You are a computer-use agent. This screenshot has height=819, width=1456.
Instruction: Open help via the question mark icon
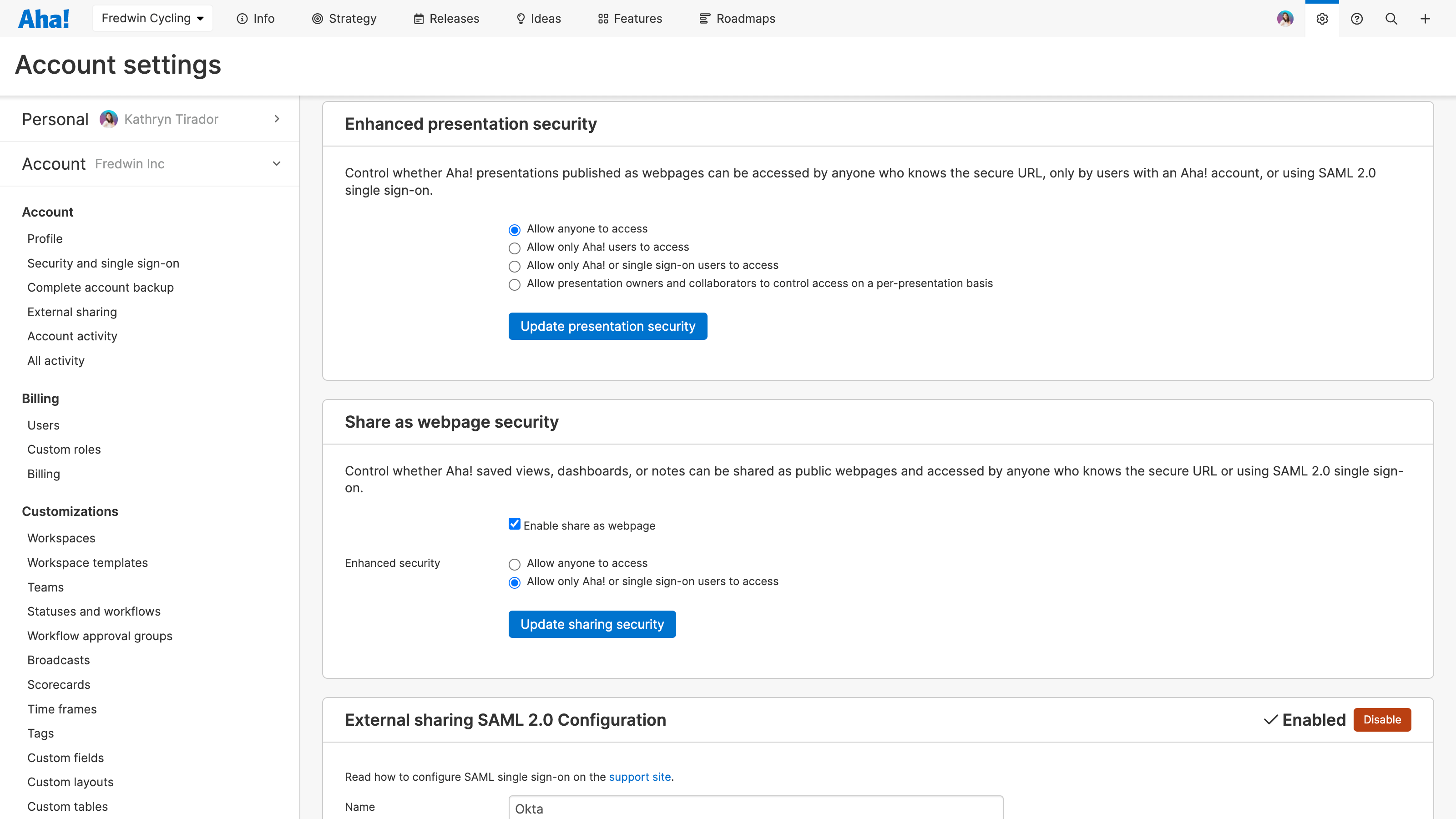[x=1356, y=18]
